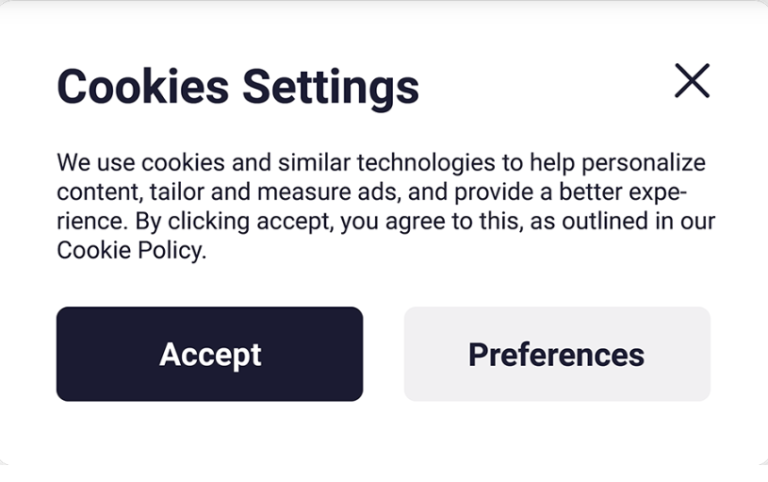Close the Cookies Settings dialog with X
The height and width of the screenshot is (482, 768).
tap(692, 81)
